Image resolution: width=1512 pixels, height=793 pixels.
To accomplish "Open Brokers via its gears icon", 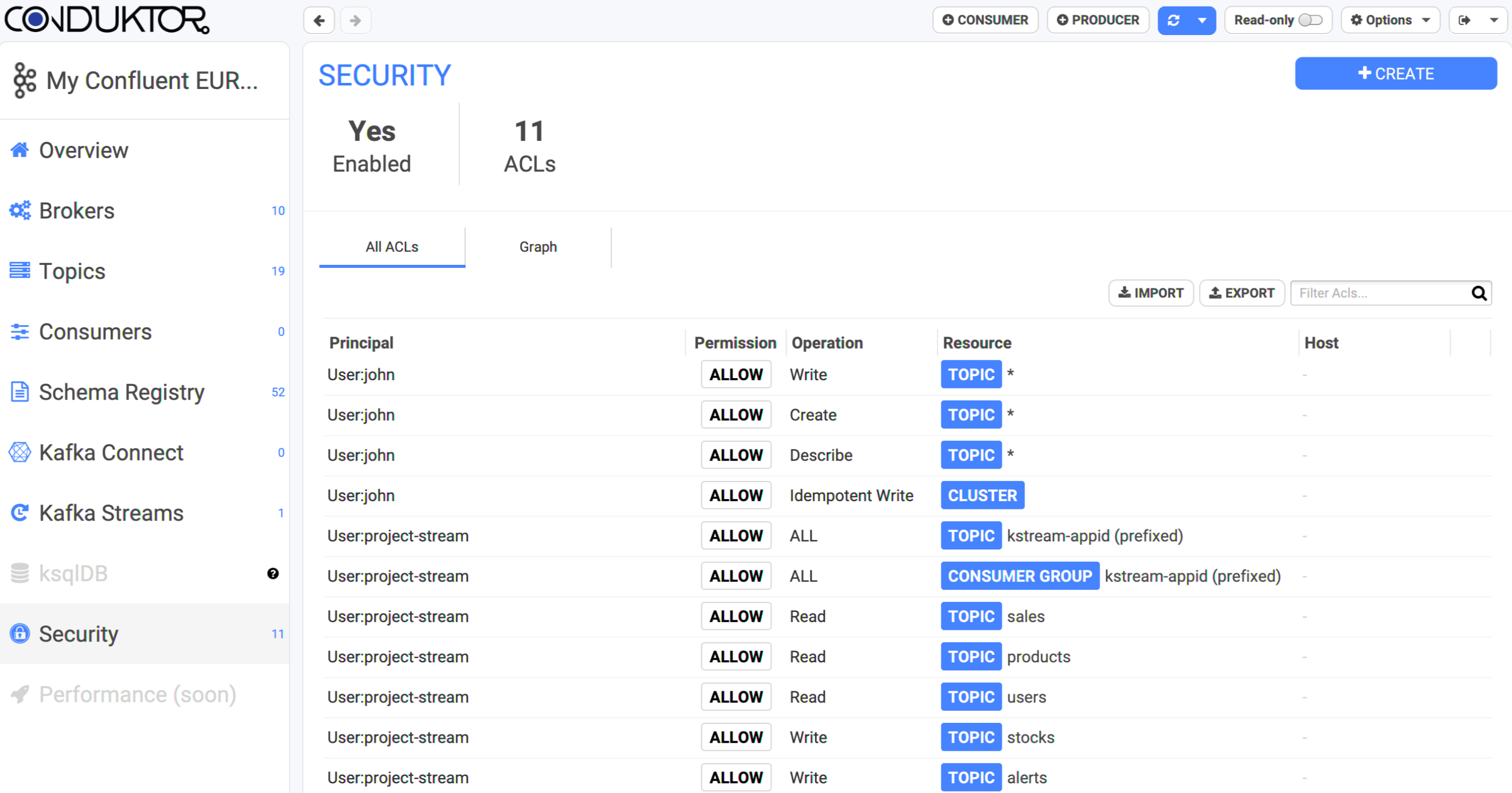I will click(20, 210).
